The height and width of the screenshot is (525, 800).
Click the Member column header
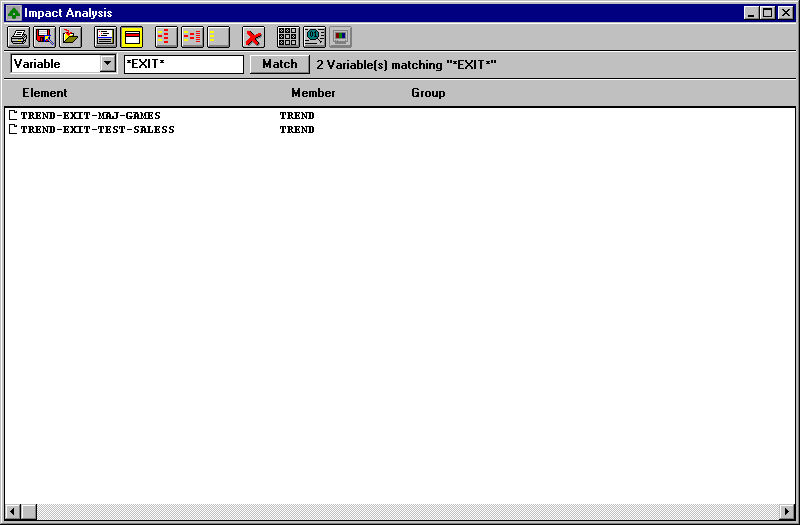[313, 93]
